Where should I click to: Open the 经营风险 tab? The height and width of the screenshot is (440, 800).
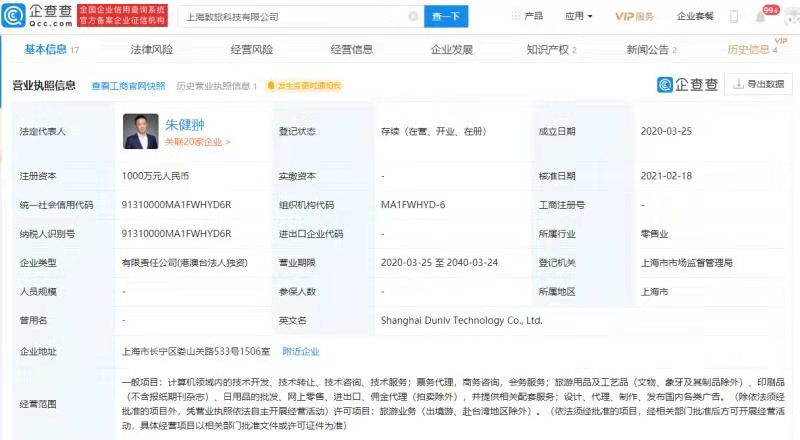[x=251, y=50]
